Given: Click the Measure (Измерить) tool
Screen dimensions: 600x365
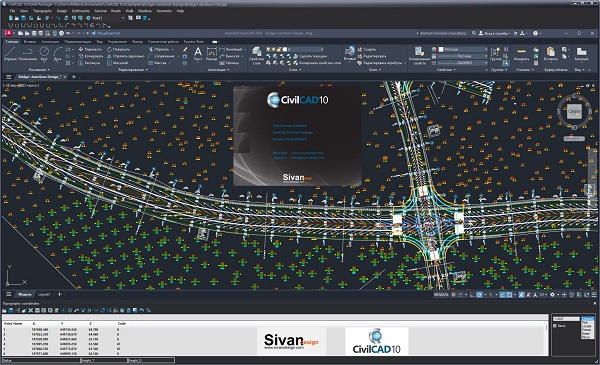Looking at the screenshot, I should (x=521, y=54).
